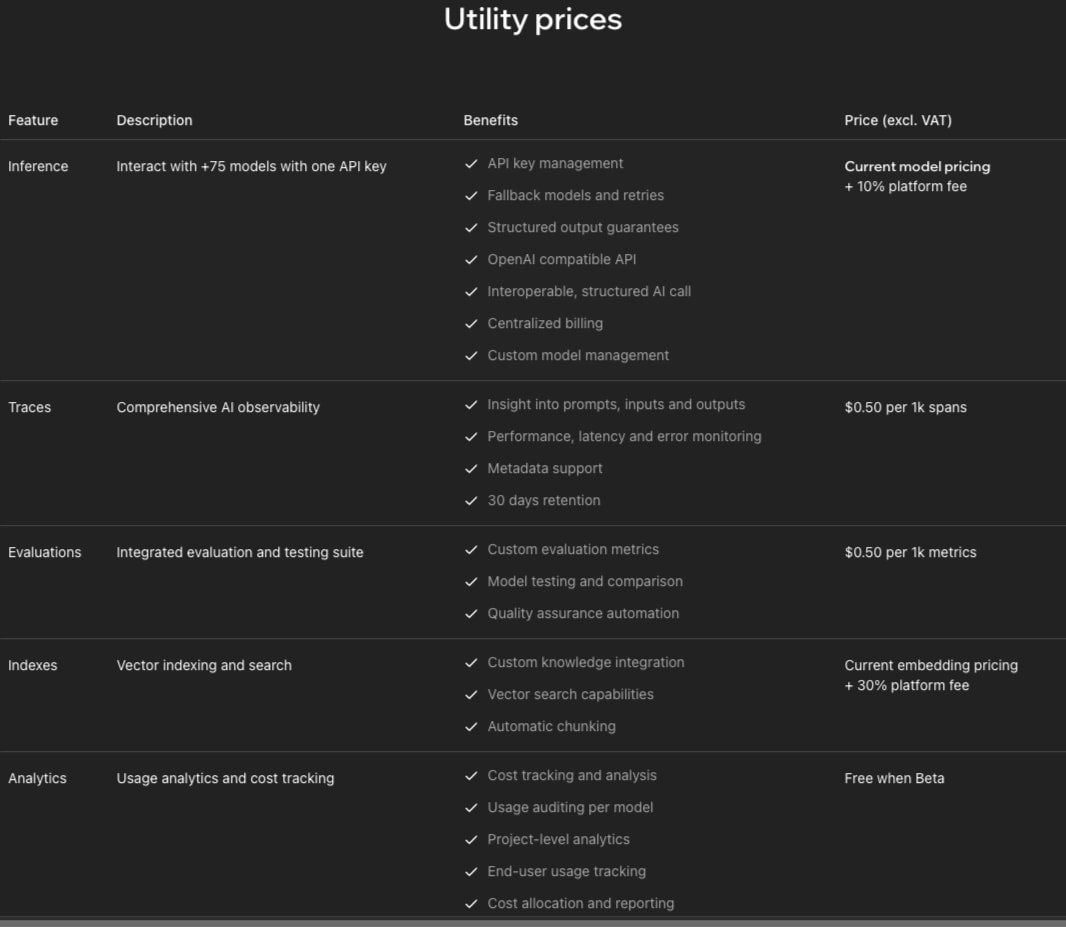This screenshot has width=1066, height=927.
Task: Click the Utility prices heading
Action: point(533,19)
